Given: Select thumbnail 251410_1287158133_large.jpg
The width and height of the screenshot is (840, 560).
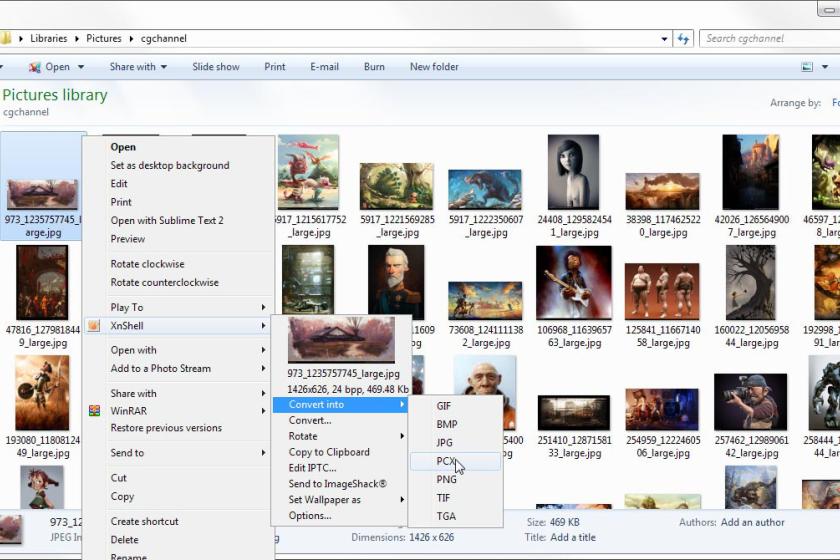Looking at the screenshot, I should click(574, 413).
